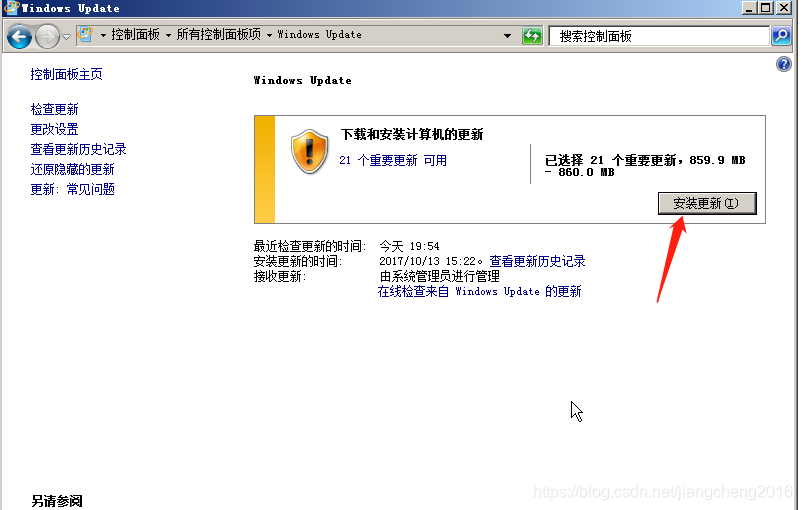The height and width of the screenshot is (510, 802).
Task: Open 查看更新历史记录 in the sidebar
Action: 78,149
